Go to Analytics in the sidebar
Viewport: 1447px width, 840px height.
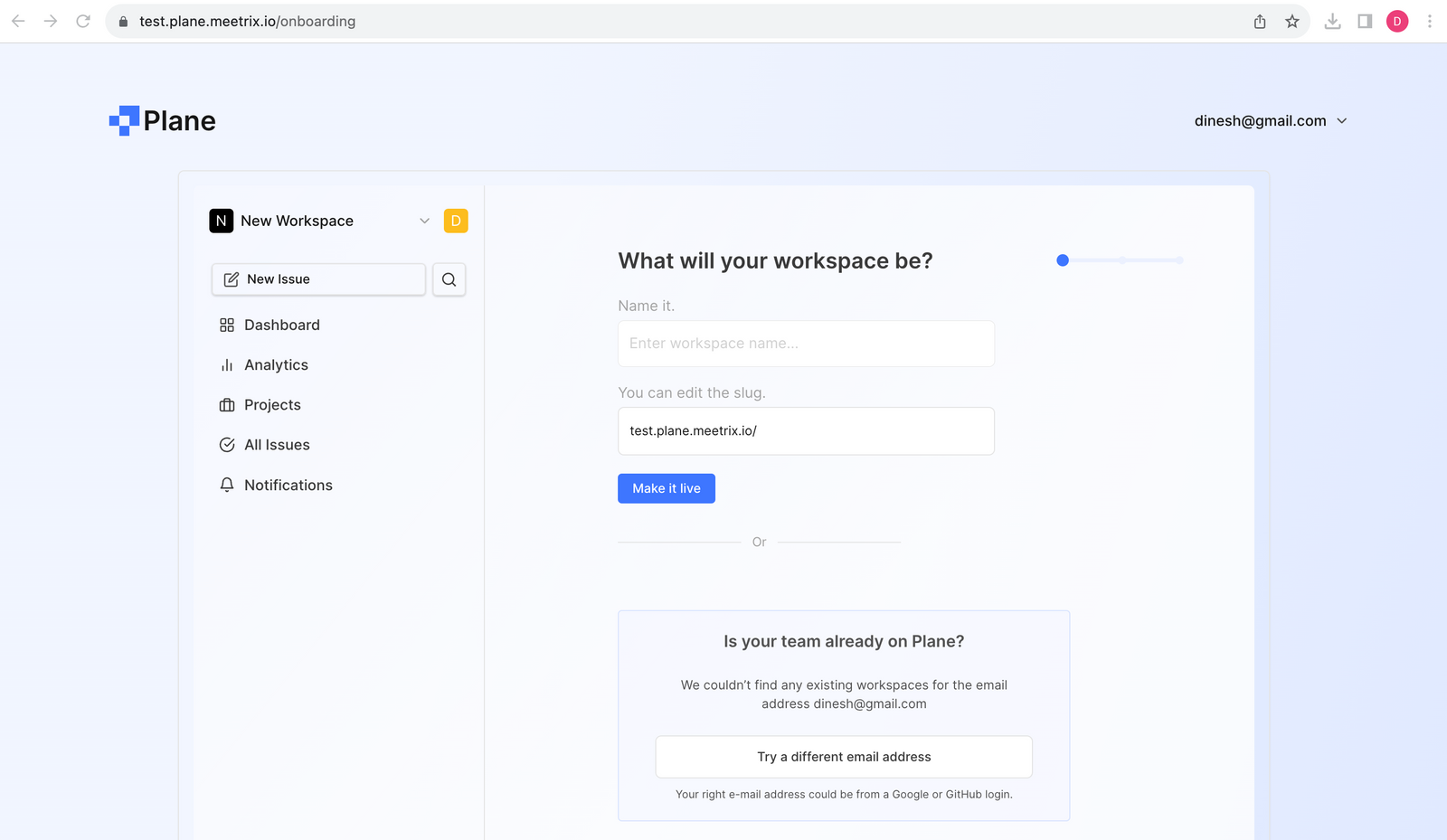tap(276, 365)
